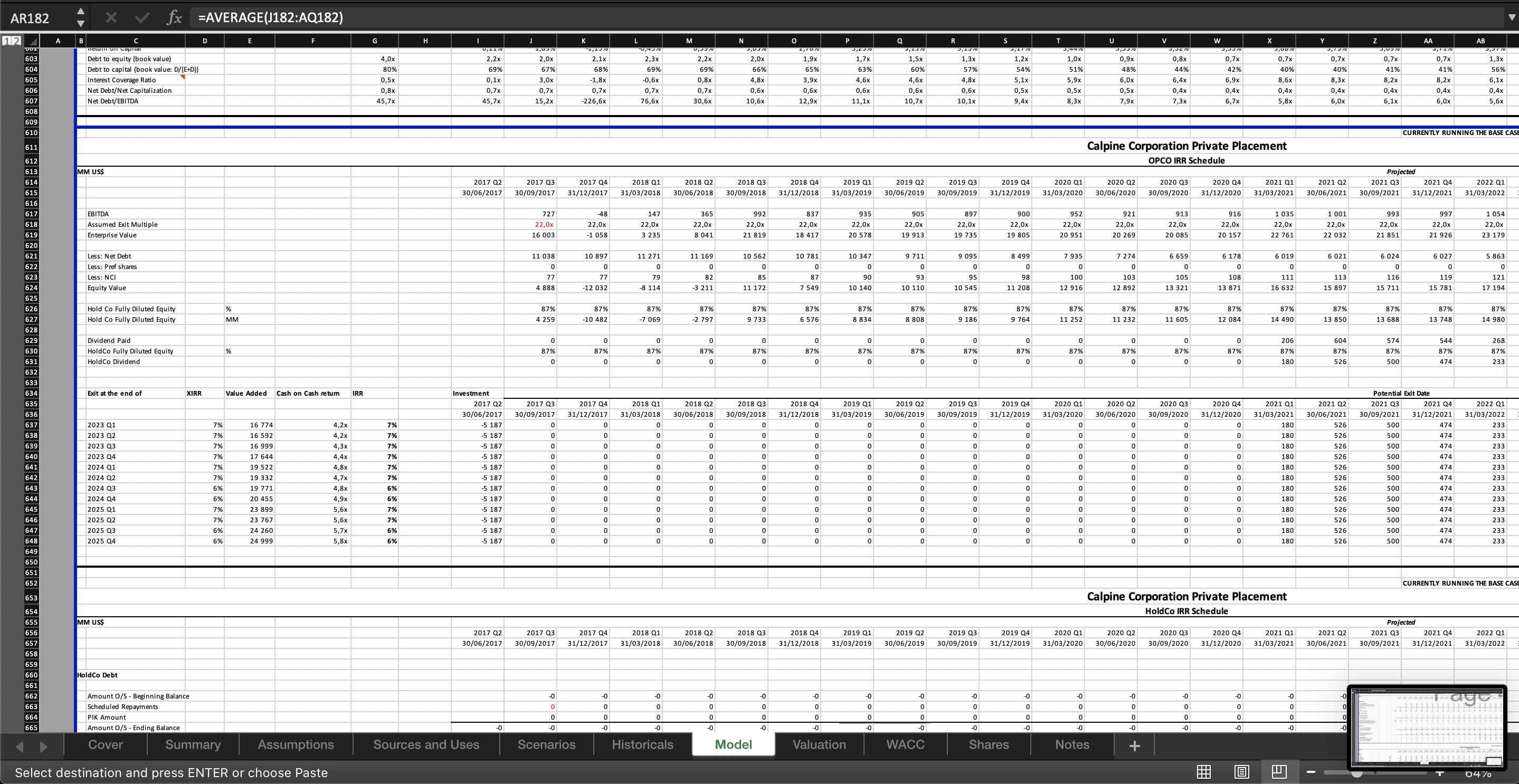Go to the Scenarios sheet tab
The image size is (1519, 784).
(546, 744)
